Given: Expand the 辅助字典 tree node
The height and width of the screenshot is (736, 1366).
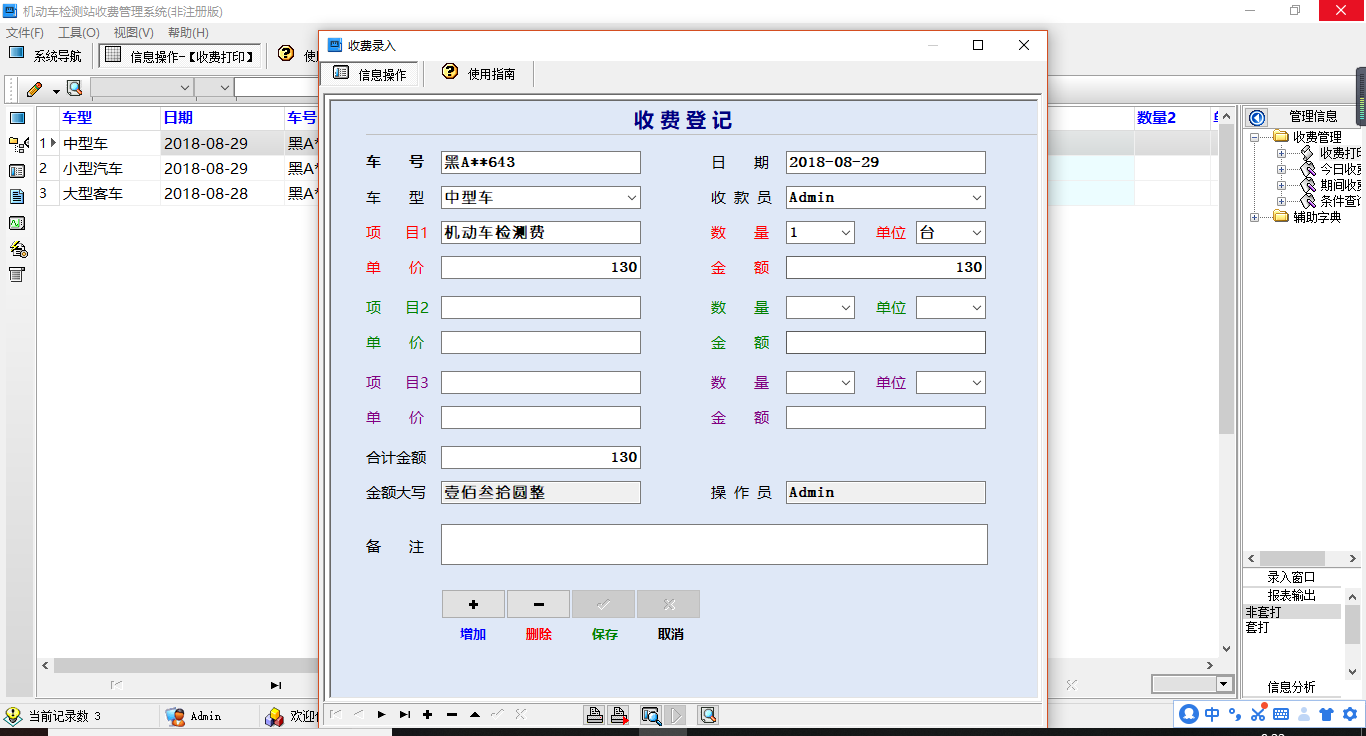Looking at the screenshot, I should [1255, 217].
